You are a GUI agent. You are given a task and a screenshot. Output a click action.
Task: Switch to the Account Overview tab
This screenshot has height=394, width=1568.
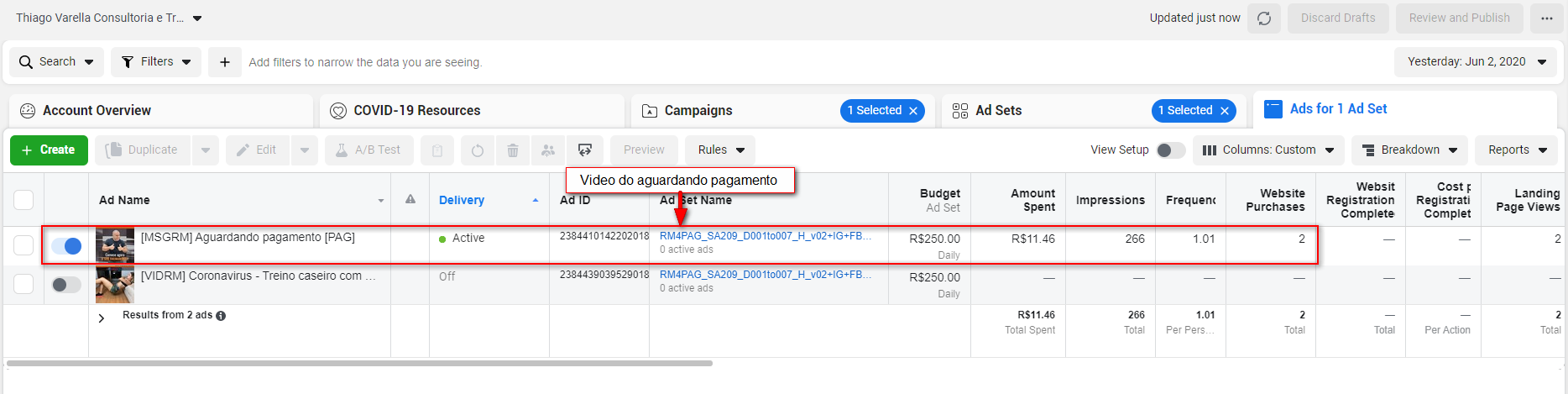[97, 111]
